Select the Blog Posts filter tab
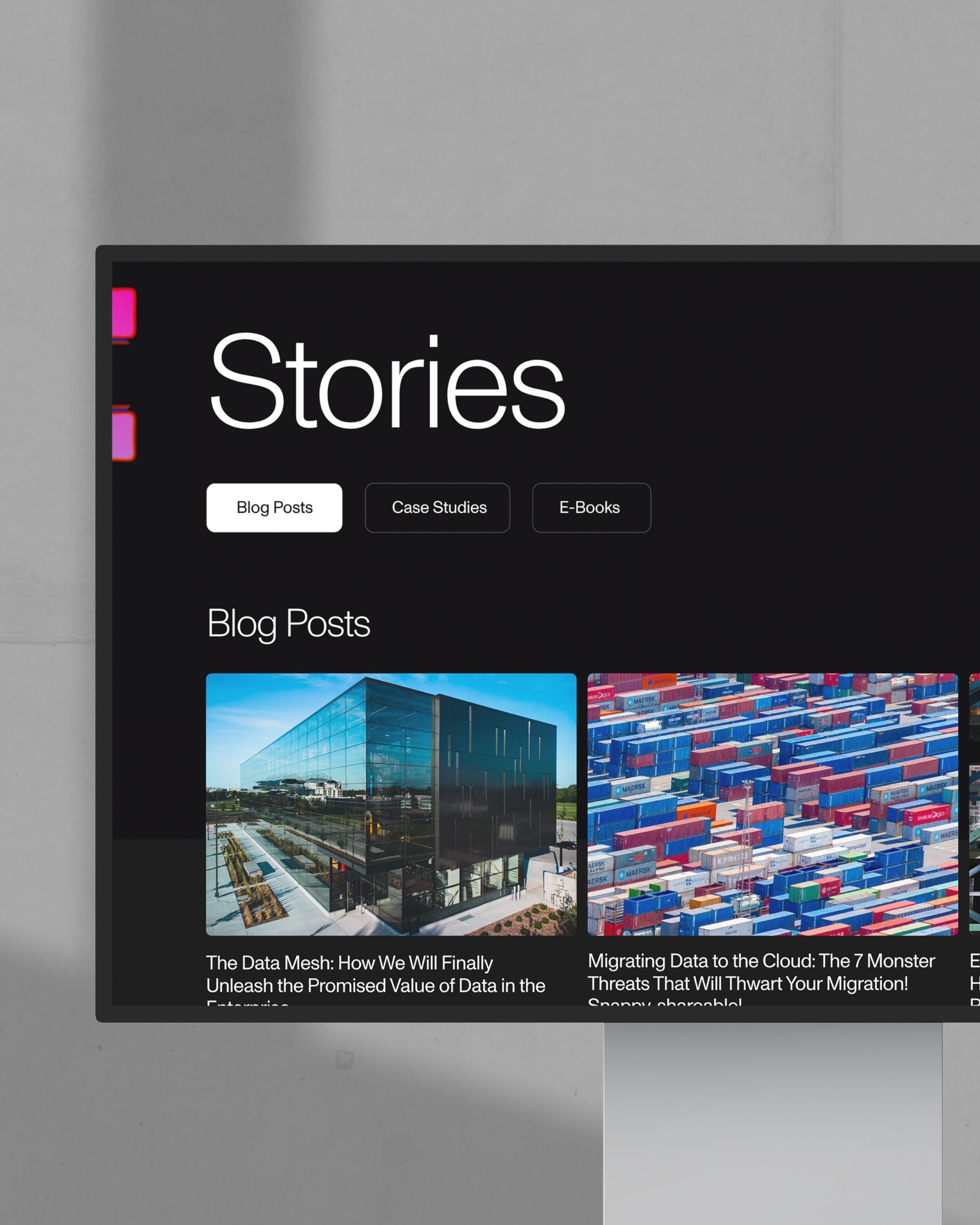Viewport: 980px width, 1225px height. (274, 507)
